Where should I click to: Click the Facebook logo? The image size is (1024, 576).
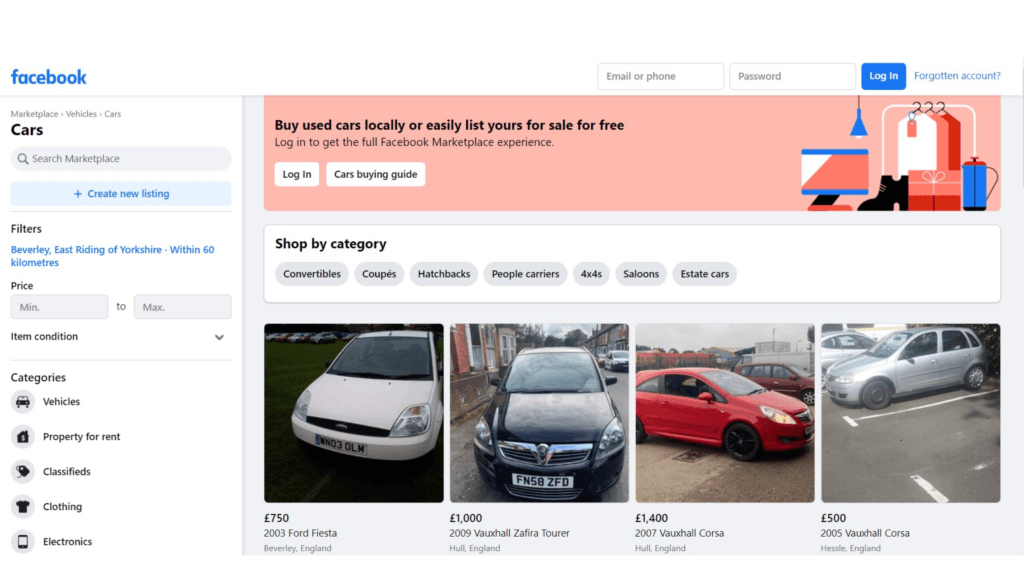click(49, 77)
